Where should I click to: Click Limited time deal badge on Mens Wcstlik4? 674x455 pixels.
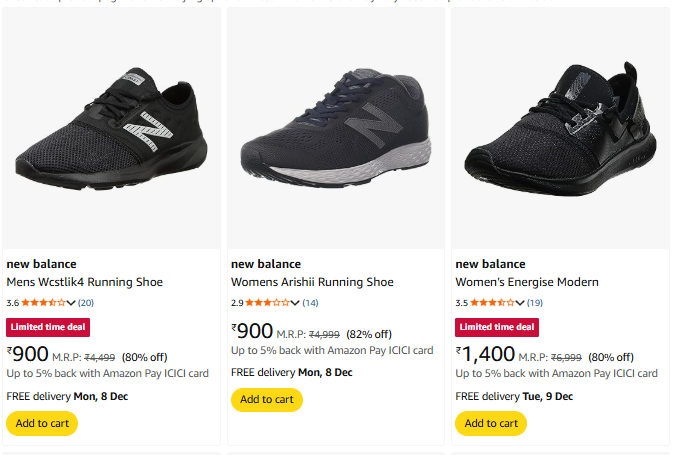pyautogui.click(x=48, y=327)
